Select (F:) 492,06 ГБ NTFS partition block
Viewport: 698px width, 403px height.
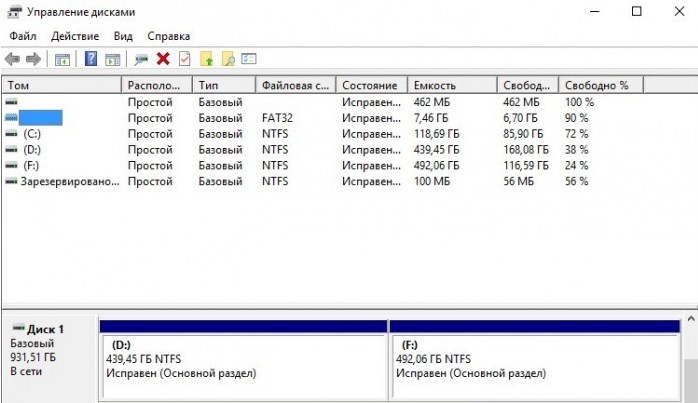535,359
